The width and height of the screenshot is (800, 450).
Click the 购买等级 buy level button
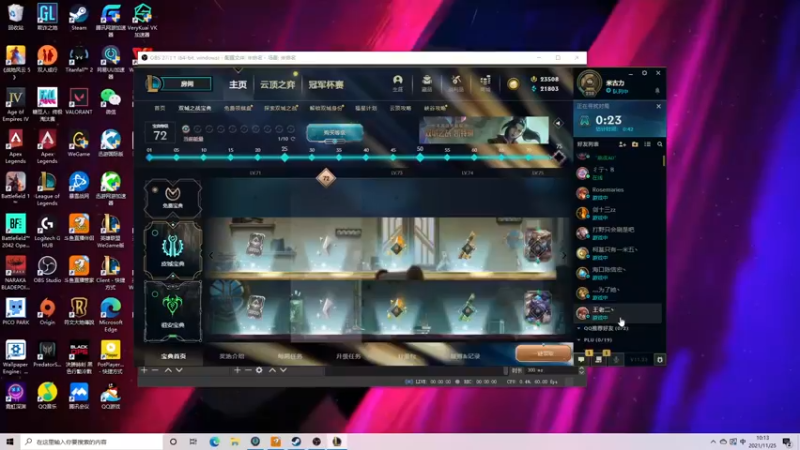[x=335, y=133]
